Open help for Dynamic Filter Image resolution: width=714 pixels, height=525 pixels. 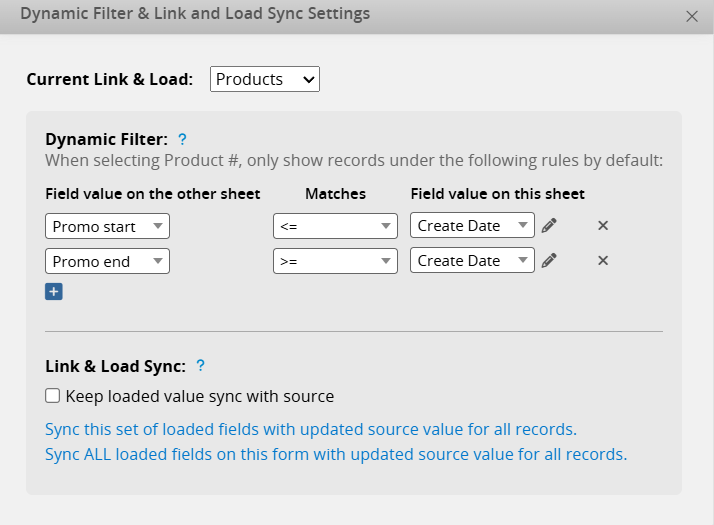tap(182, 140)
